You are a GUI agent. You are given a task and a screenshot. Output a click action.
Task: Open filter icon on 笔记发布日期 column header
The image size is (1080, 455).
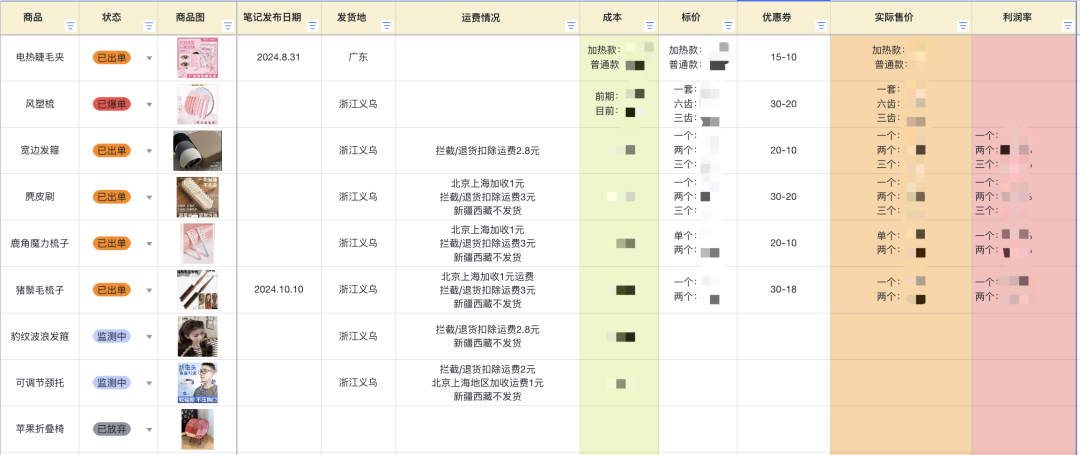[312, 25]
